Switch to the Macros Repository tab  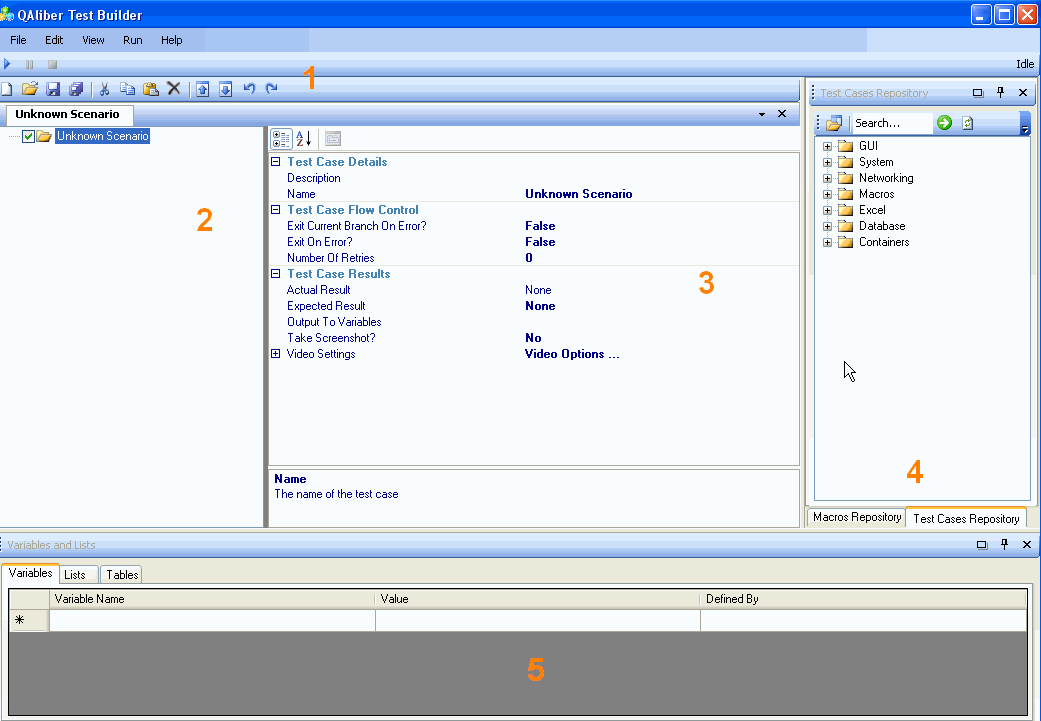point(856,518)
